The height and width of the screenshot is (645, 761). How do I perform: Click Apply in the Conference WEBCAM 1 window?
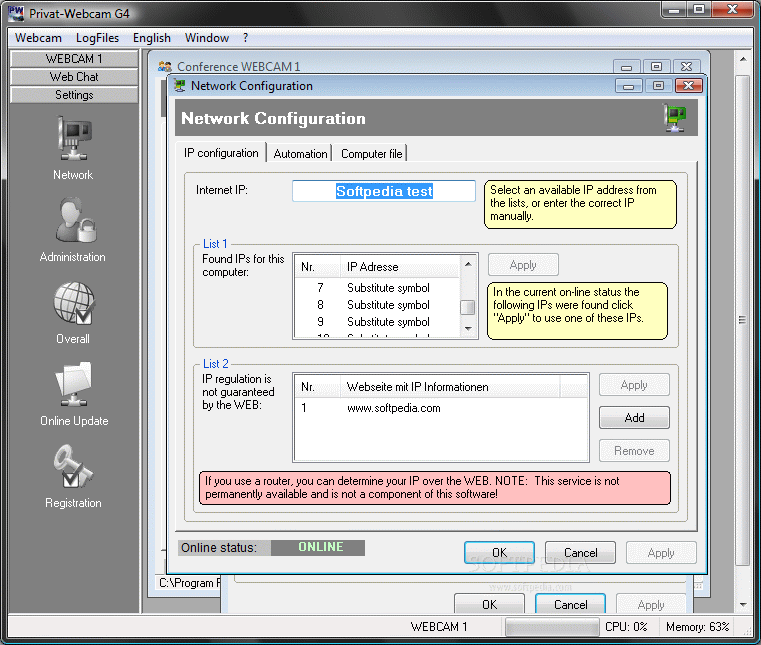click(651, 604)
